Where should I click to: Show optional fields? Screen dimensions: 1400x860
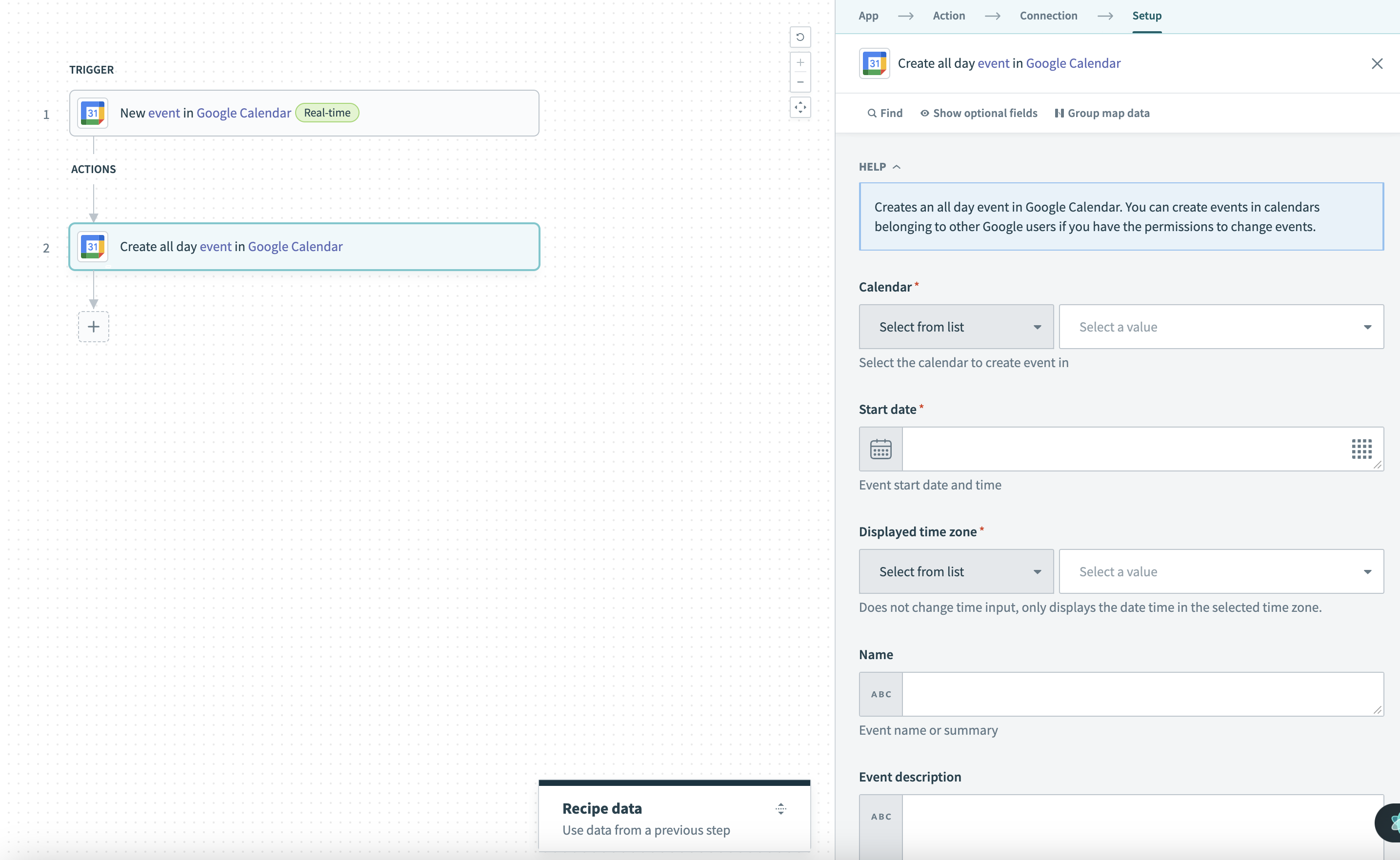(979, 113)
